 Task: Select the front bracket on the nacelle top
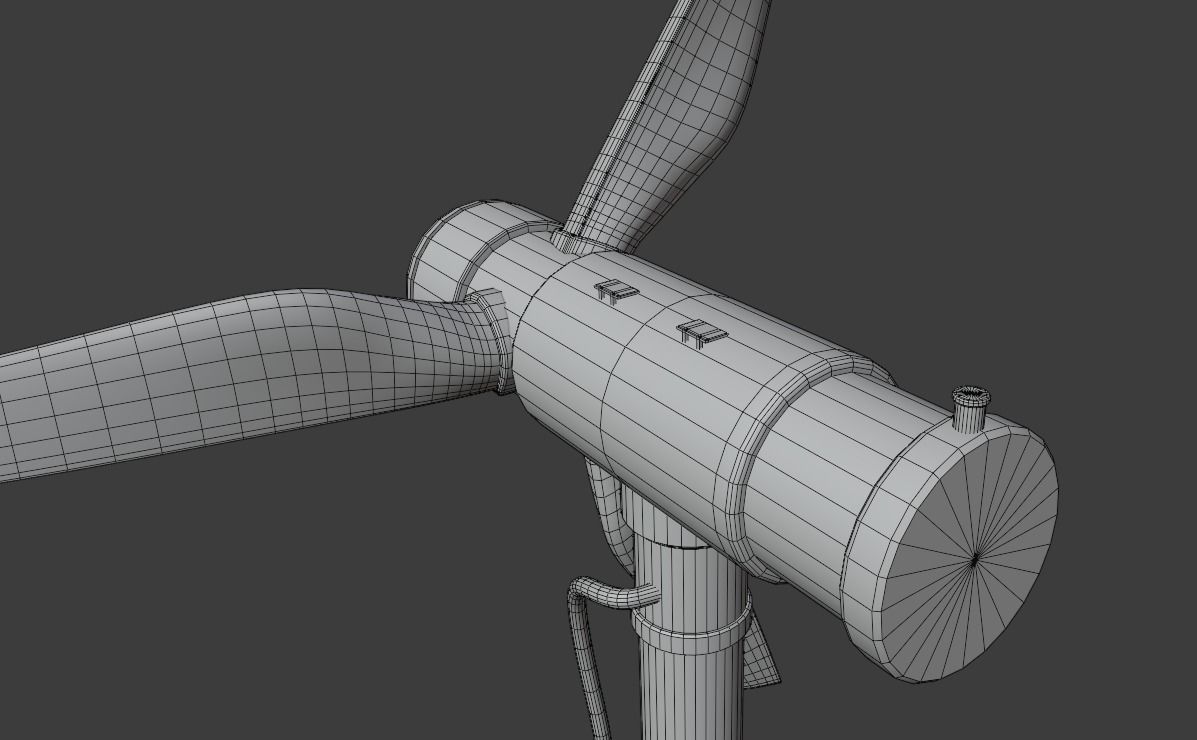[615, 291]
